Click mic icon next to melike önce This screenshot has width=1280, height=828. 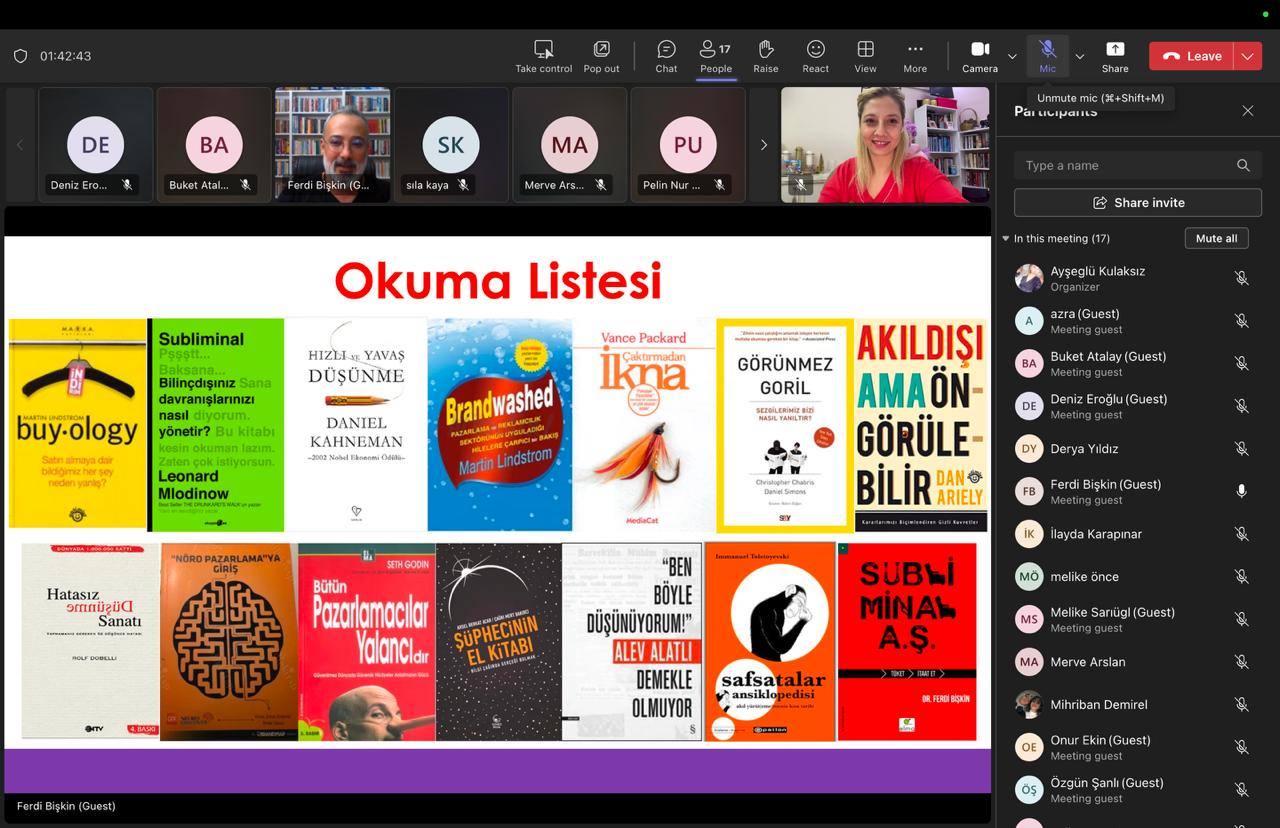pyautogui.click(x=1241, y=576)
